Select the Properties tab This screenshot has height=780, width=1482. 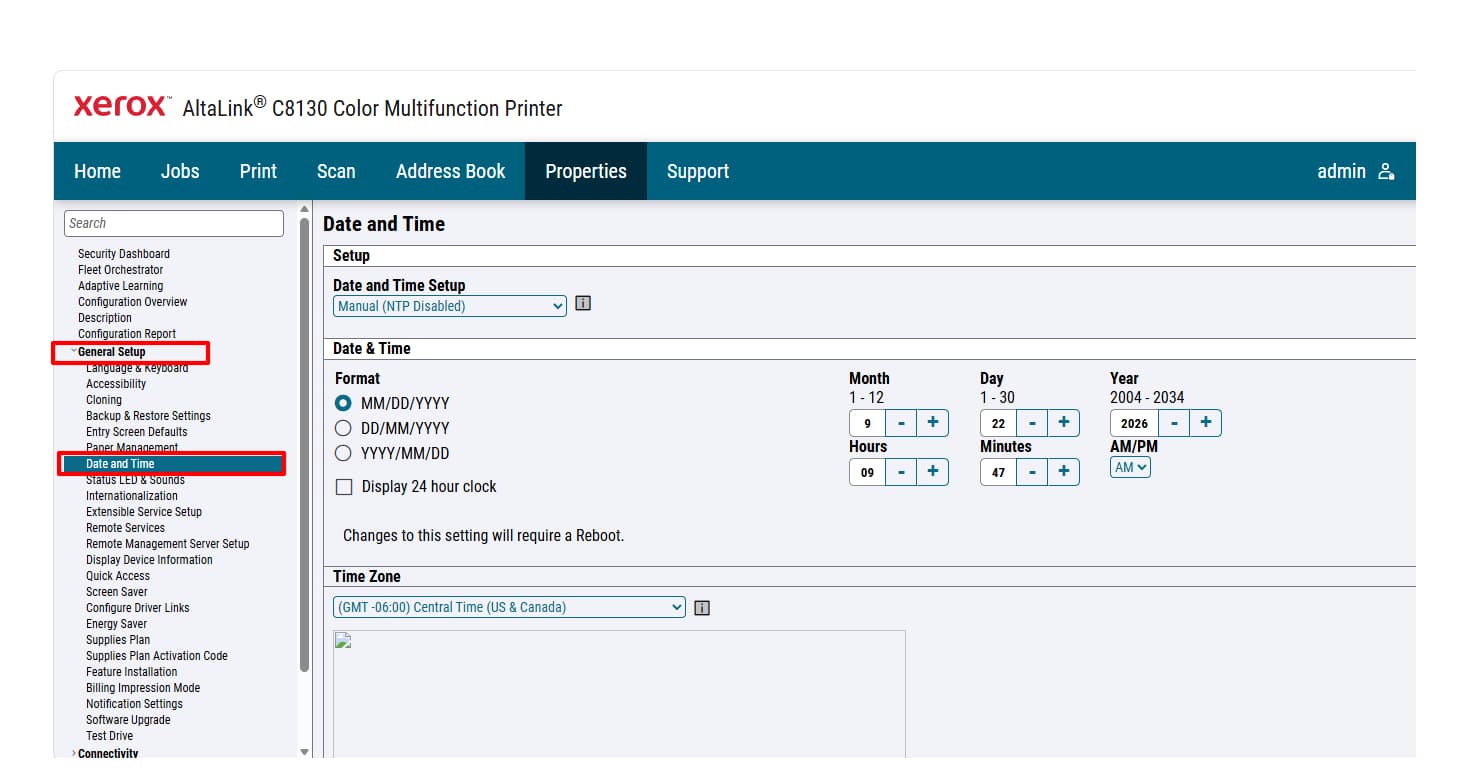click(586, 171)
